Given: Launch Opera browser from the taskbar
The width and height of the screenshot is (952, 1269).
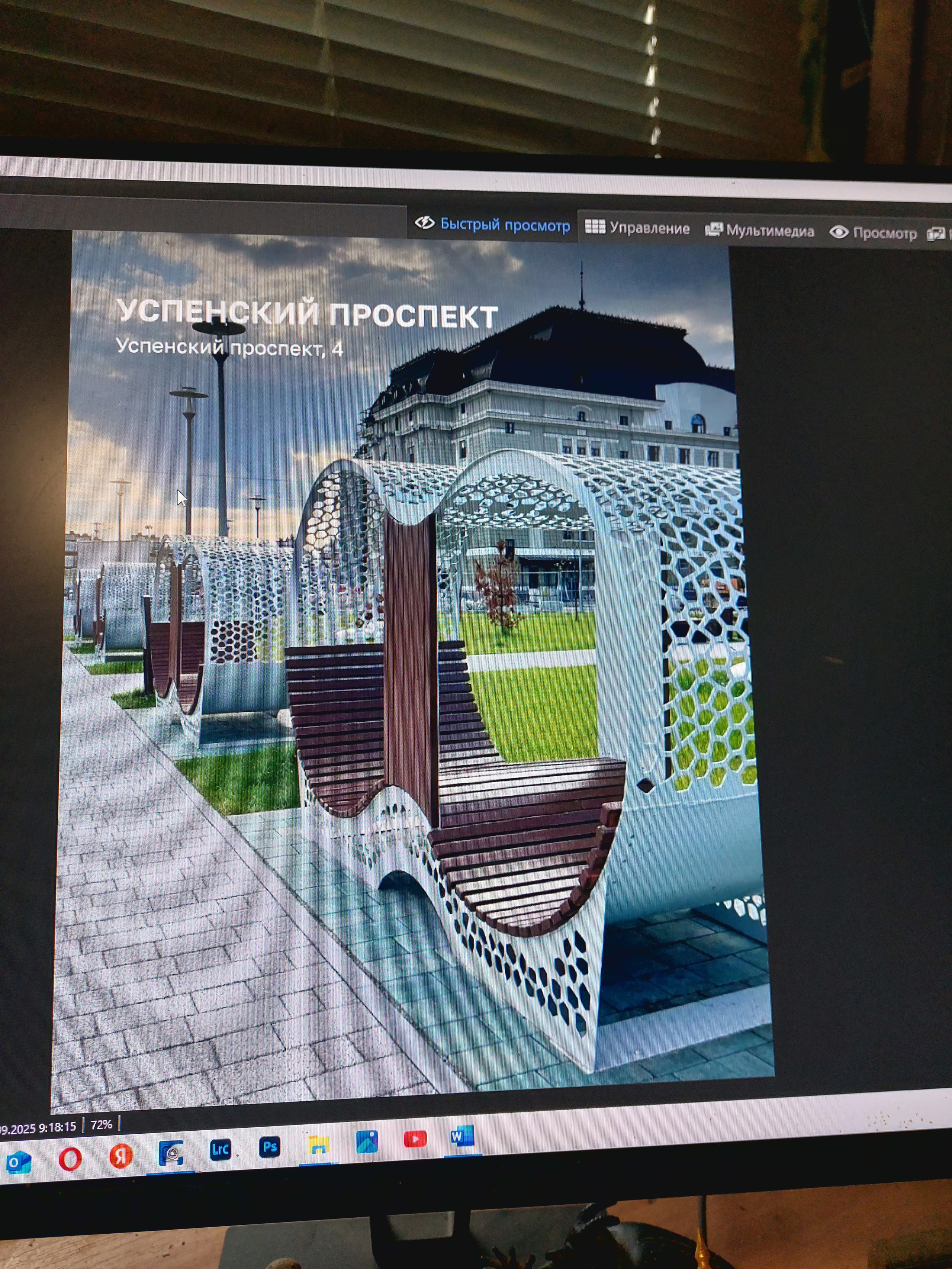Looking at the screenshot, I should pos(70,1159).
